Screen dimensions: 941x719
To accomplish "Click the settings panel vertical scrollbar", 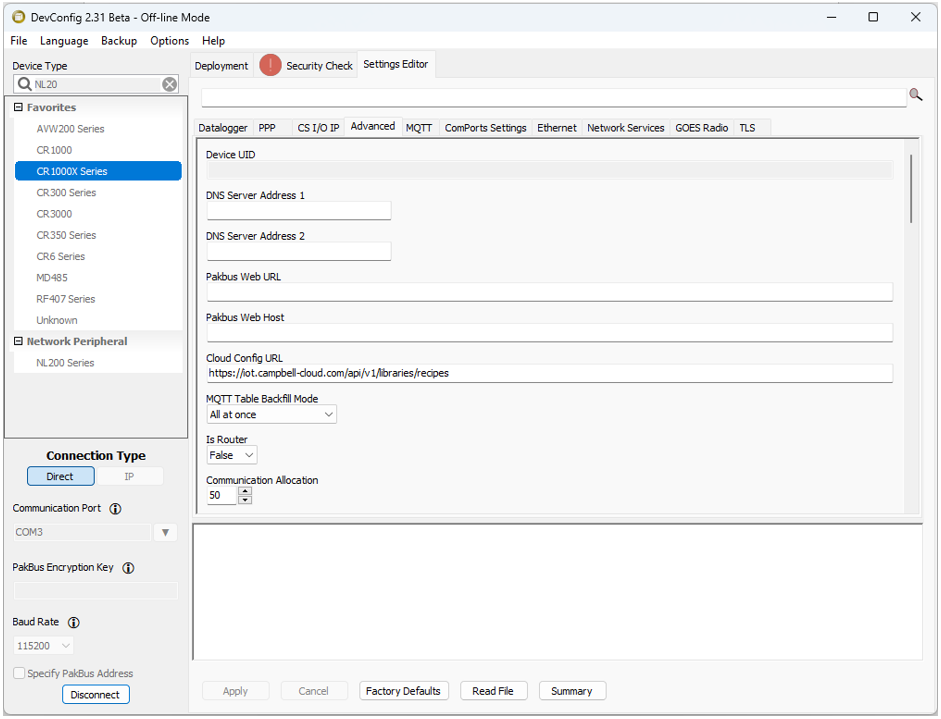I will pos(911,189).
